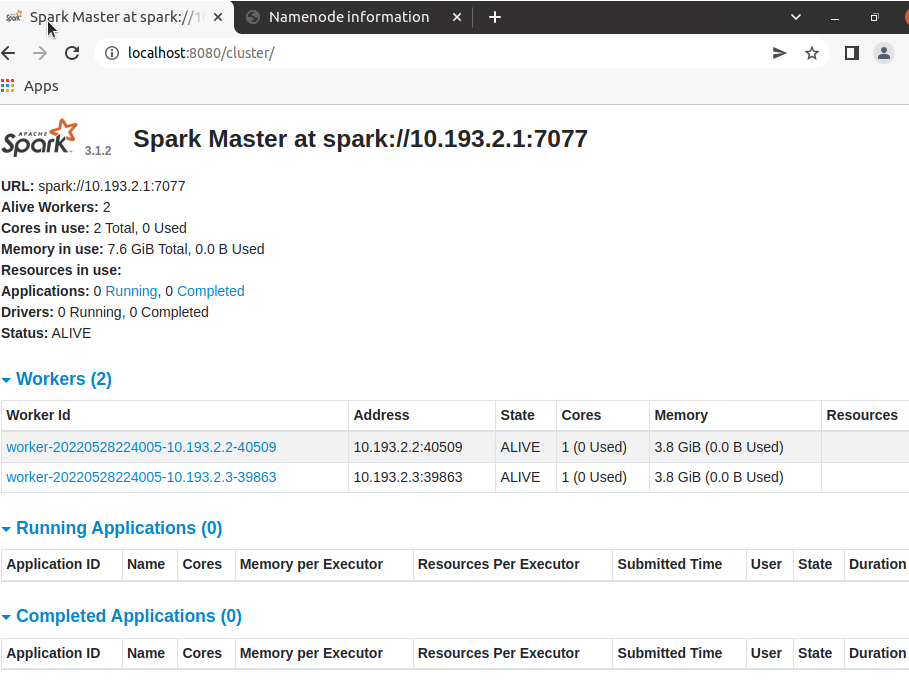Click the browser profile avatar
909x689 pixels.
point(884,52)
